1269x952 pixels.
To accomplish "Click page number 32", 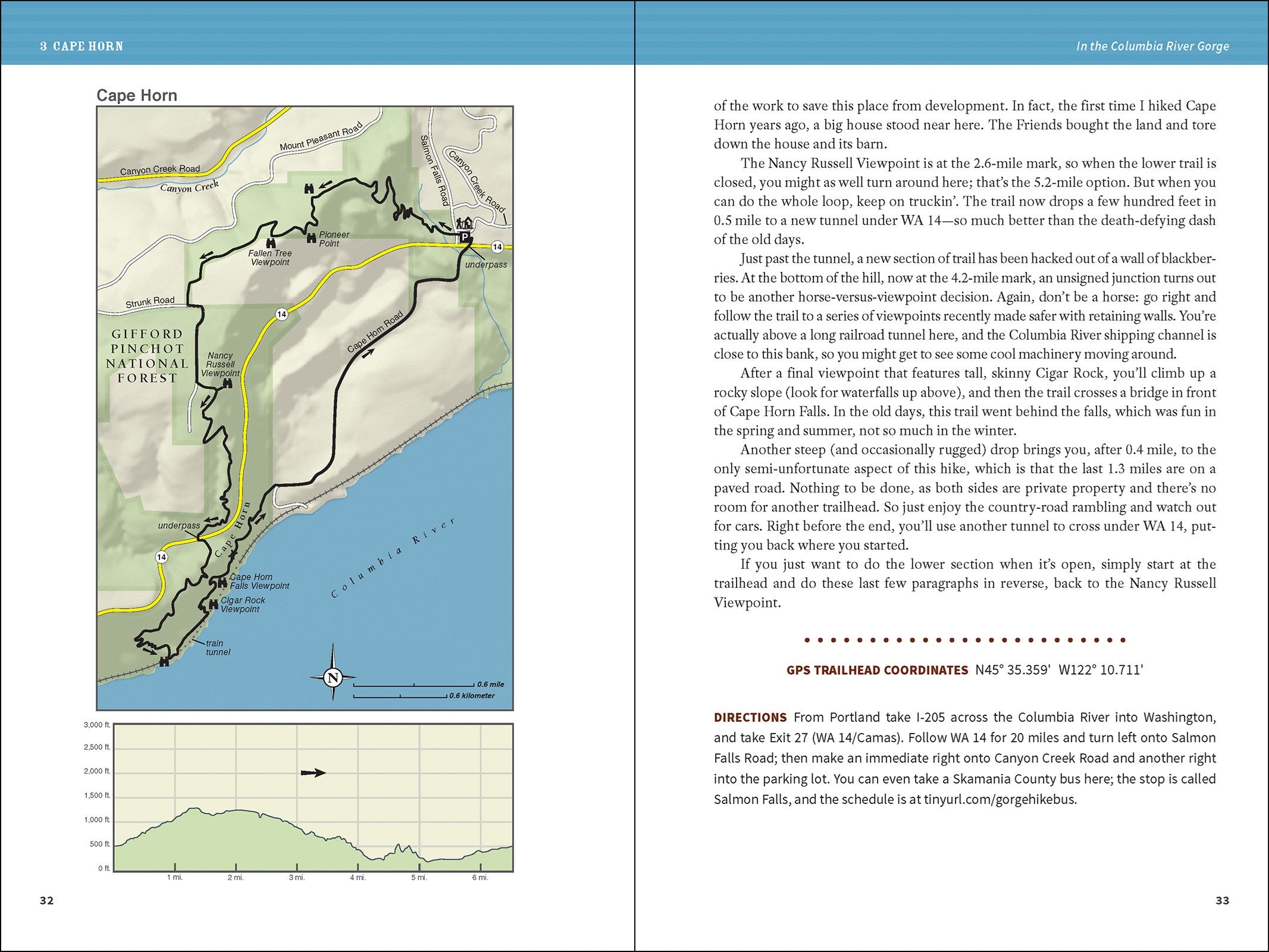I will click(x=46, y=900).
